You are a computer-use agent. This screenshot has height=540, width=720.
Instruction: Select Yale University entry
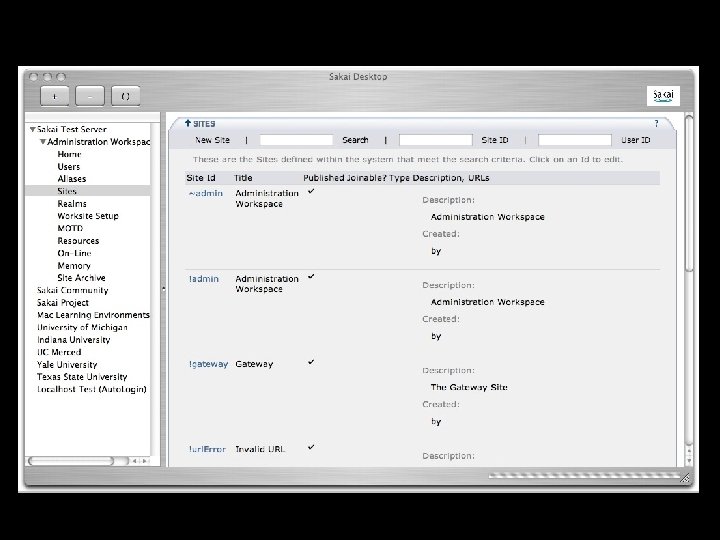[x=67, y=365]
